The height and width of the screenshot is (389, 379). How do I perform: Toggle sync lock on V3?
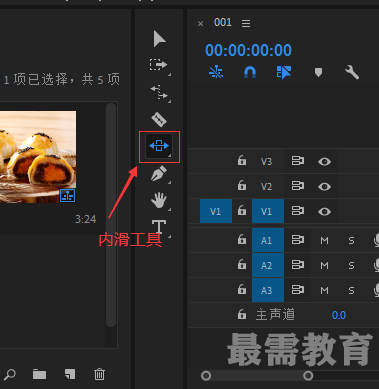(298, 161)
